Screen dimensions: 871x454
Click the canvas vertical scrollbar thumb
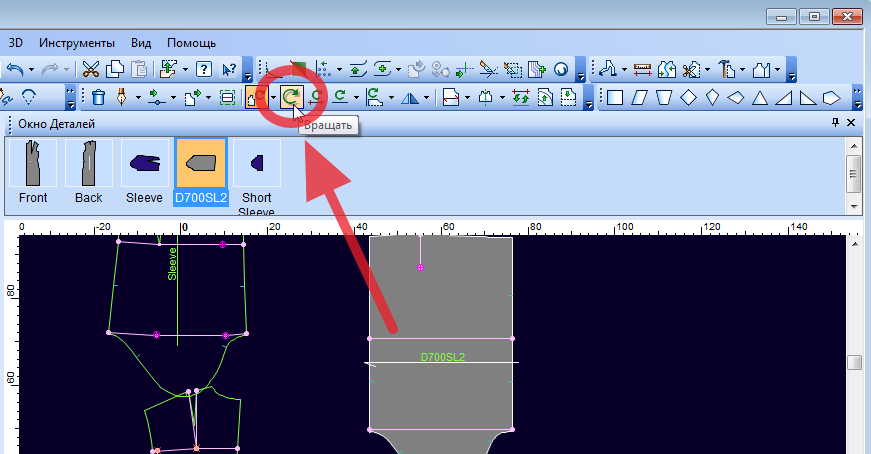tap(855, 362)
